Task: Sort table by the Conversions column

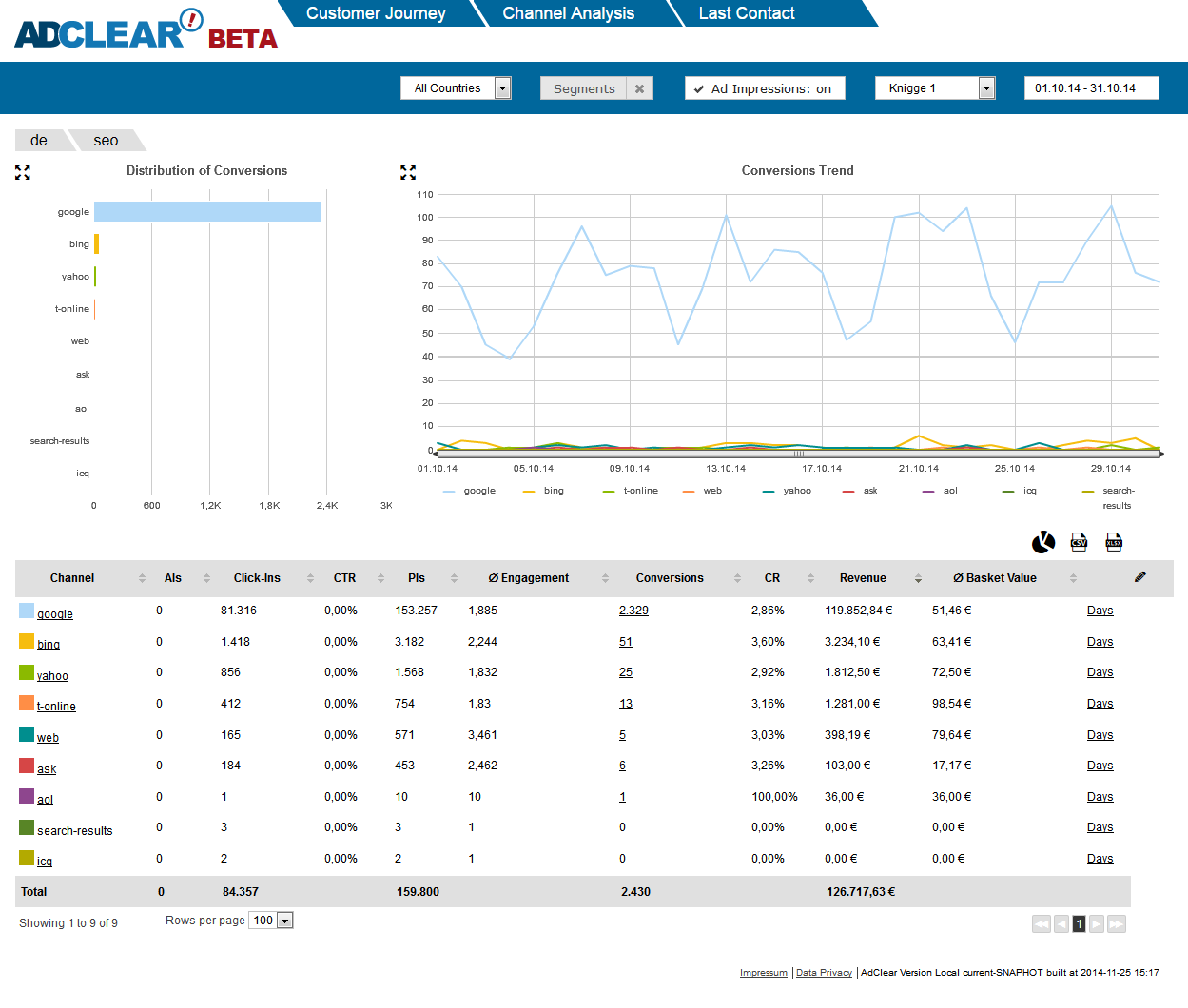Action: point(670,578)
